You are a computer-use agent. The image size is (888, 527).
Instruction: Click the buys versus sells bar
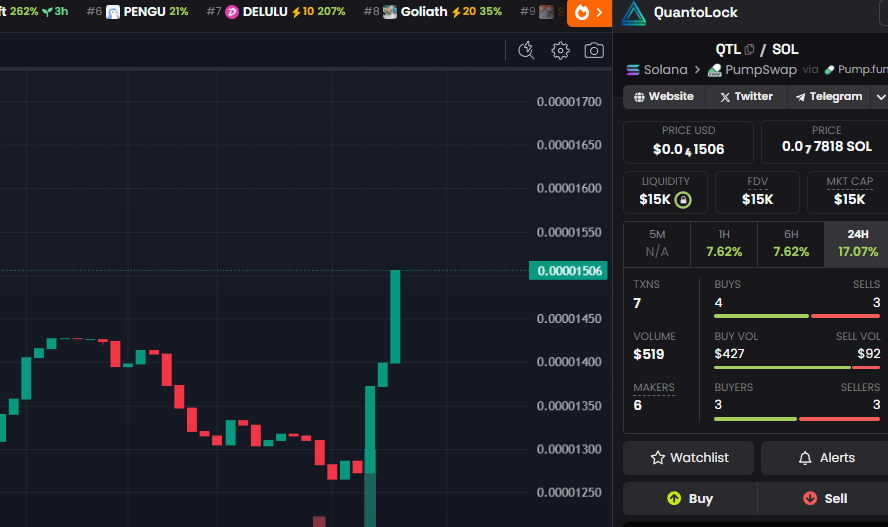[x=797, y=316]
